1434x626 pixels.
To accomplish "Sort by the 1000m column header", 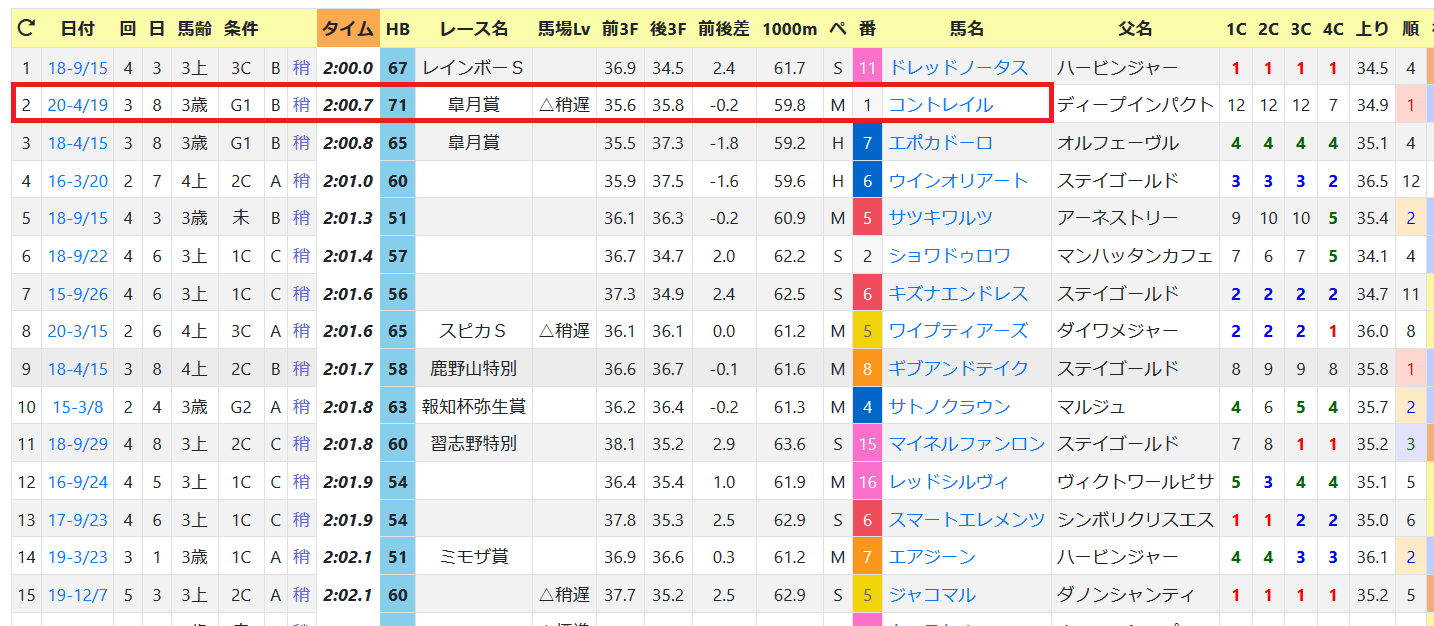I will tap(789, 29).
